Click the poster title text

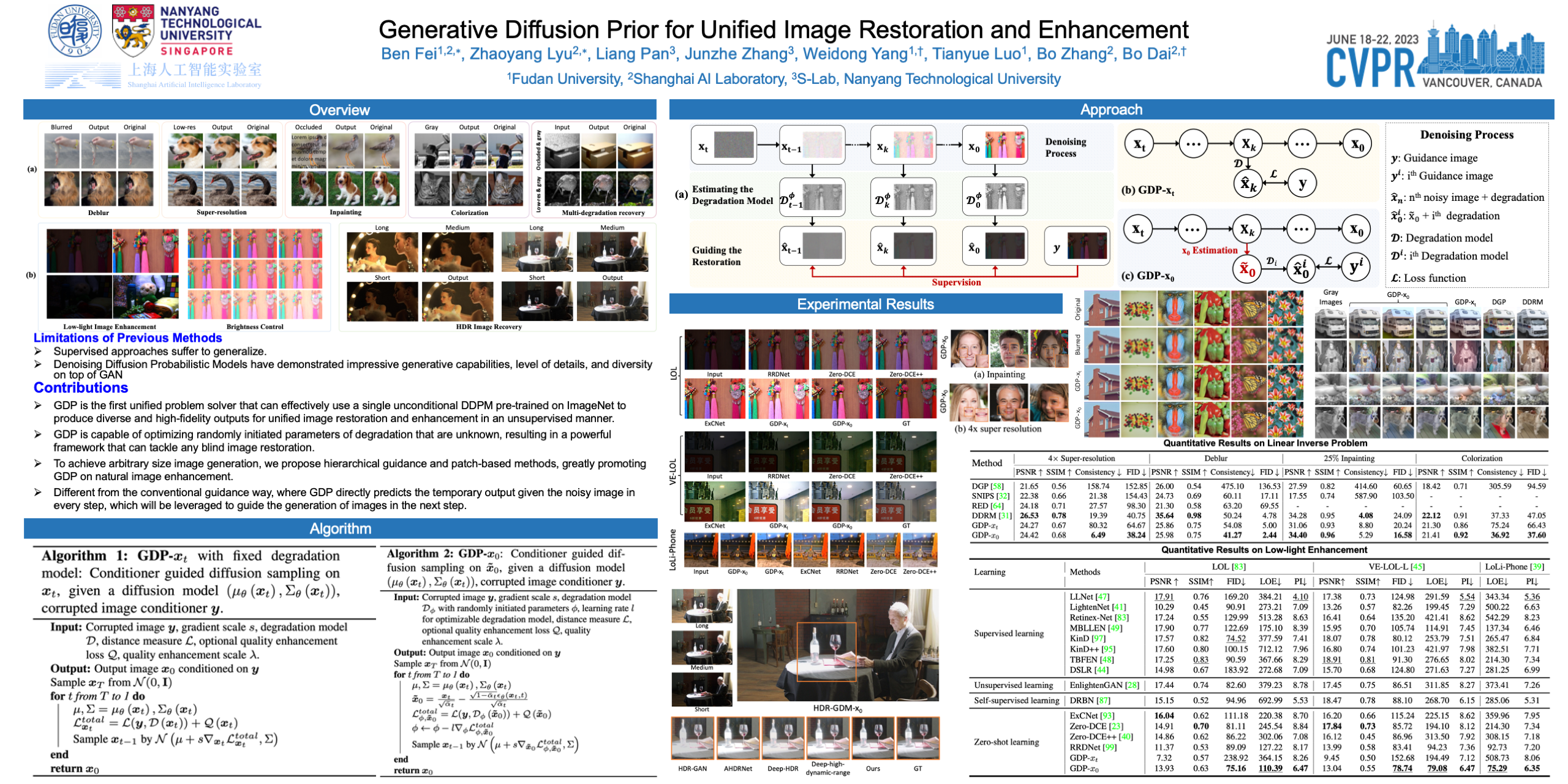[783, 29]
